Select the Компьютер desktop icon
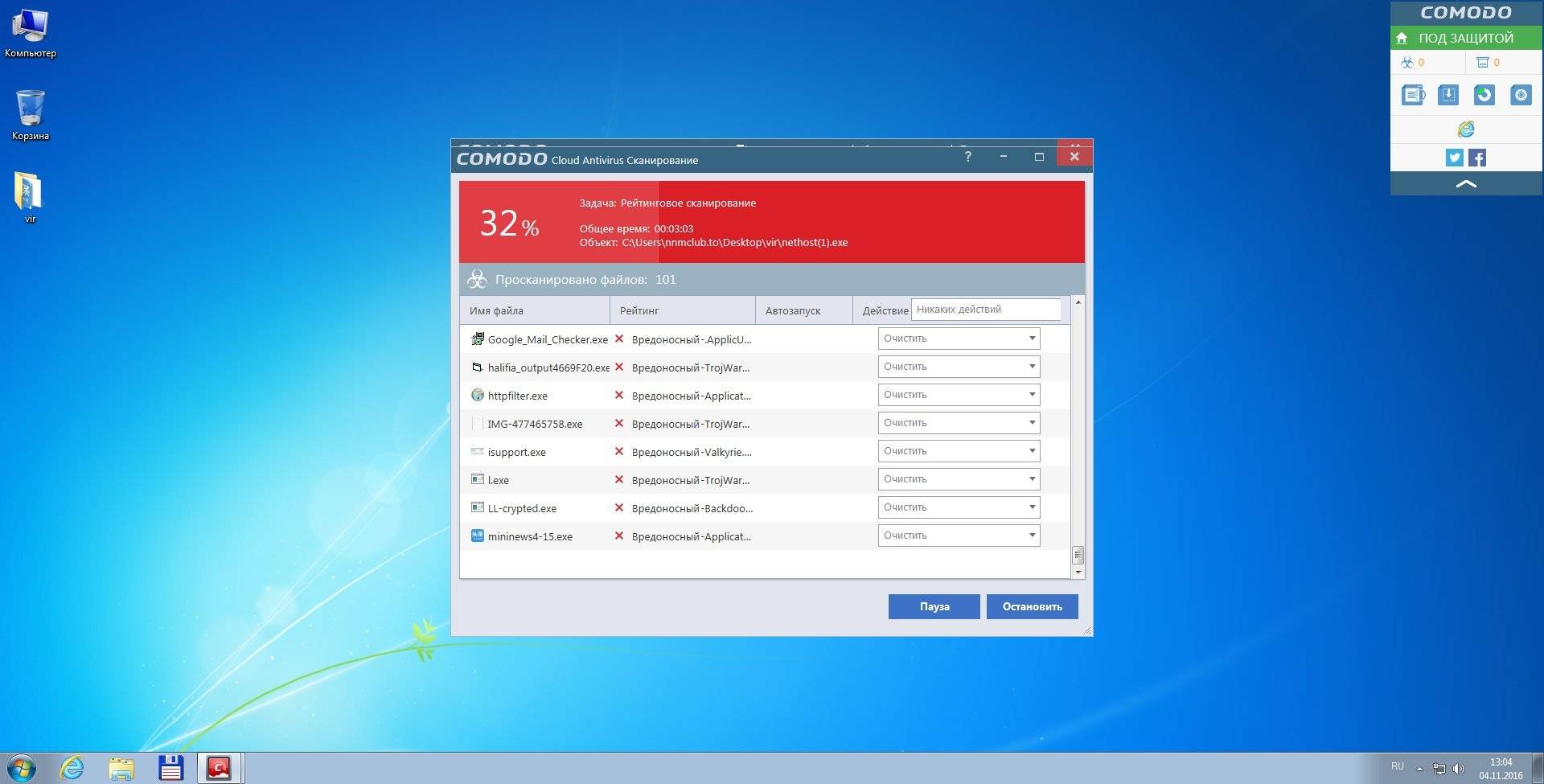1544x784 pixels. tap(31, 34)
